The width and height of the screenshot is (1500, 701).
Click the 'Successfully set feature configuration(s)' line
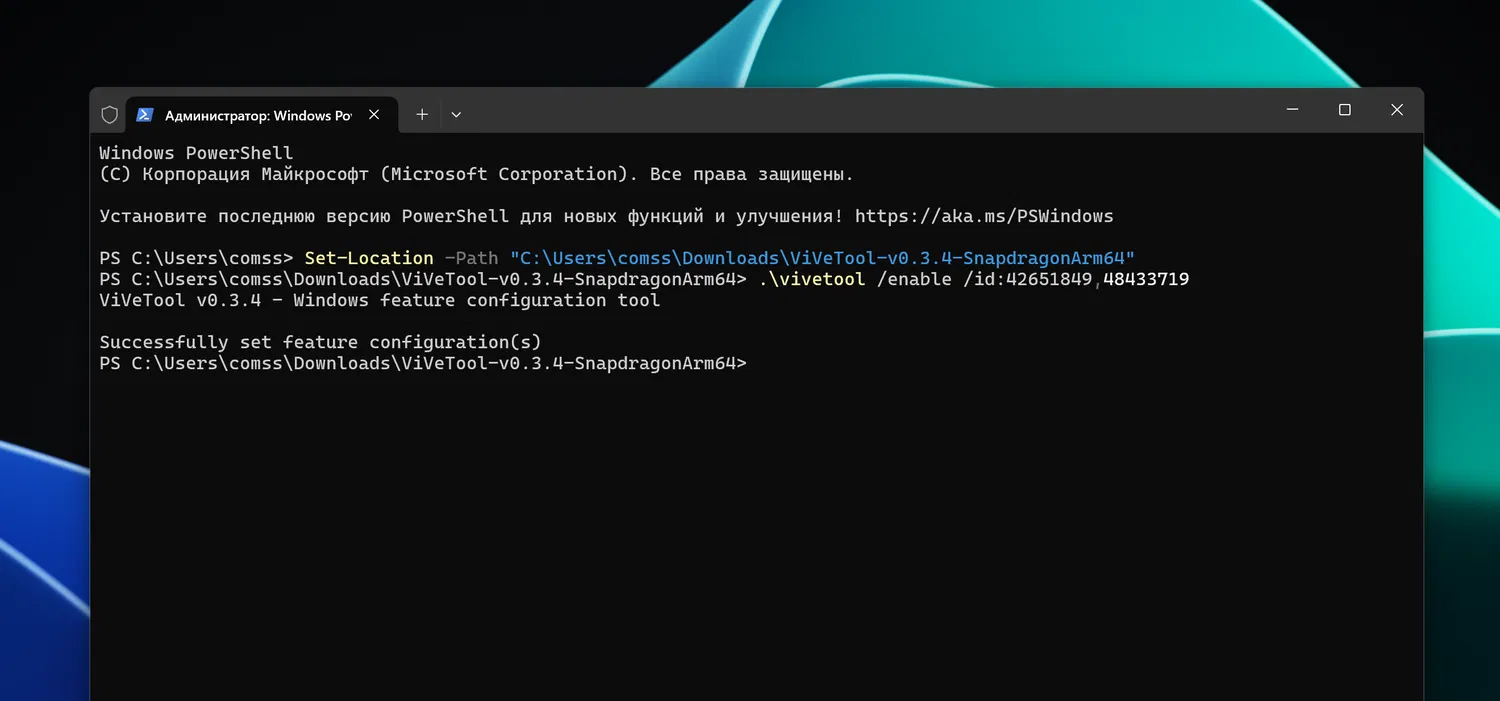320,342
